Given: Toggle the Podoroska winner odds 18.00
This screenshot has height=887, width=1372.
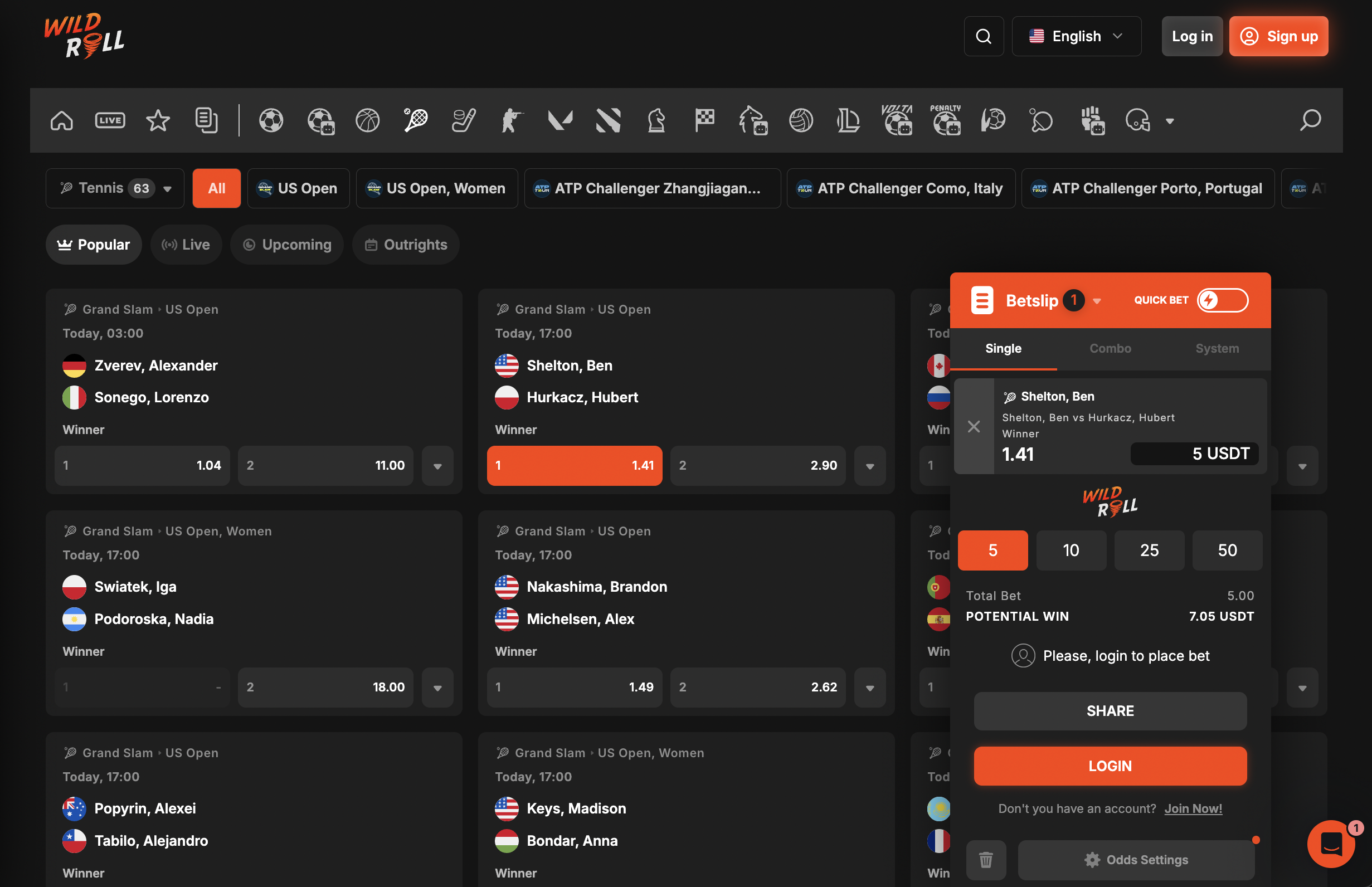Looking at the screenshot, I should point(325,687).
